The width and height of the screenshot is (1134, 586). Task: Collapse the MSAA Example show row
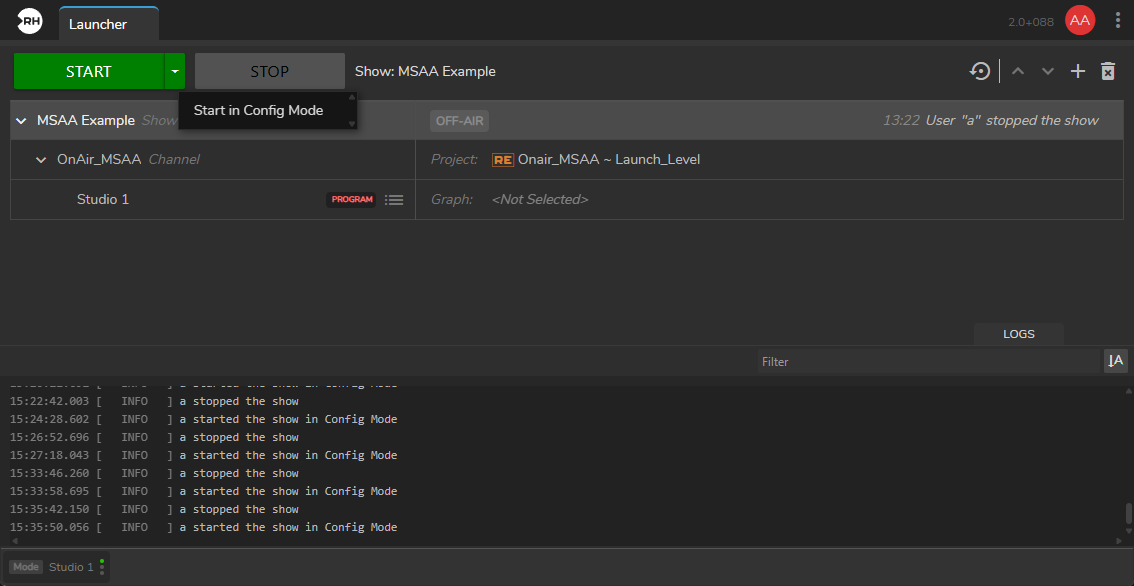pos(21,121)
